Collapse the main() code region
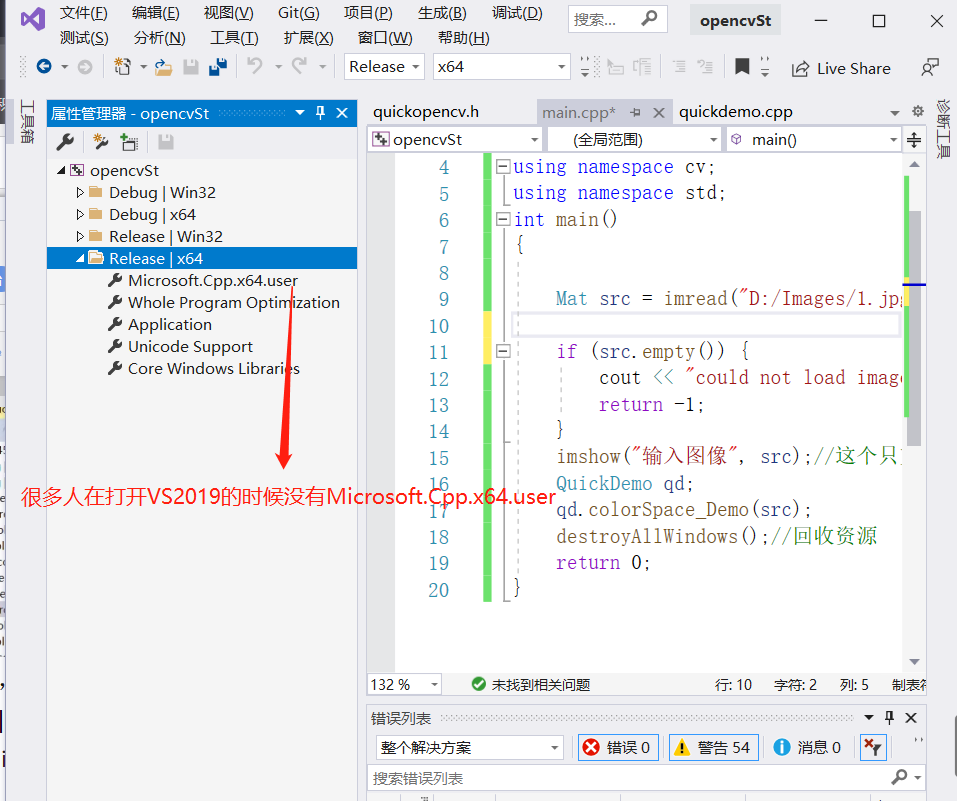This screenshot has height=801, width=957. (502, 219)
